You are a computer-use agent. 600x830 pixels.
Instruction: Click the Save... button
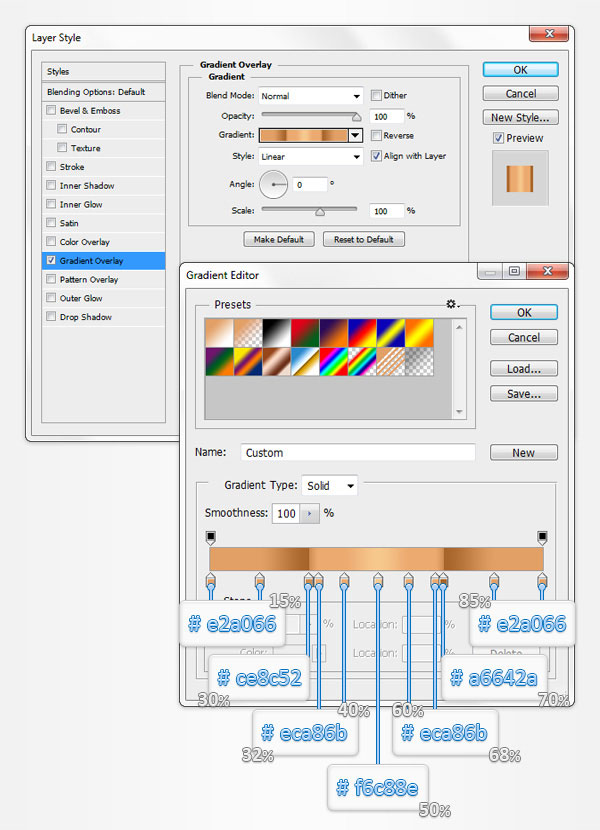click(524, 393)
